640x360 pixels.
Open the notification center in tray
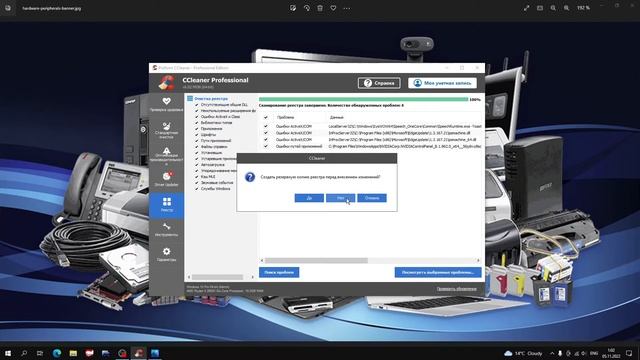tap(629, 353)
